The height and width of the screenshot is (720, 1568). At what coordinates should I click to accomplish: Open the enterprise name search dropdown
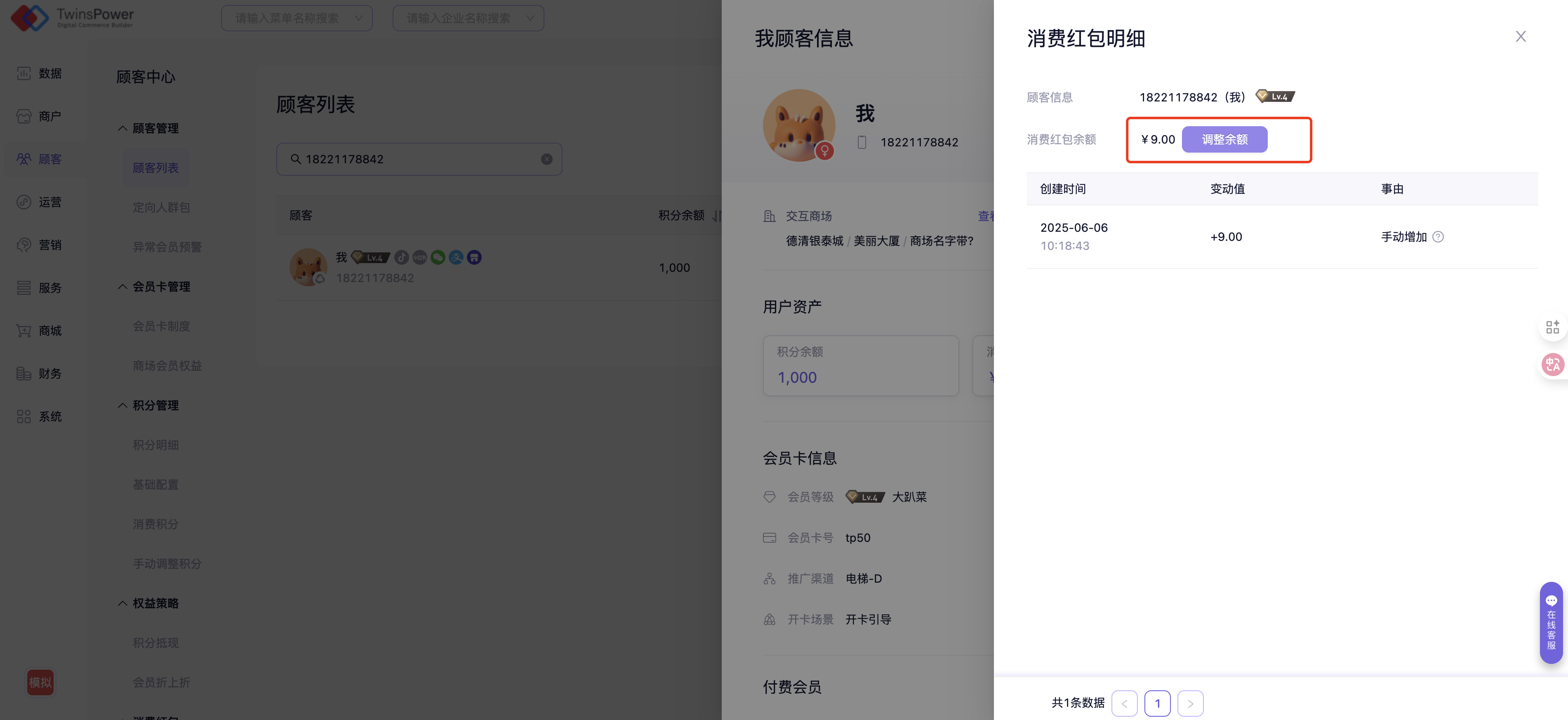click(x=468, y=18)
